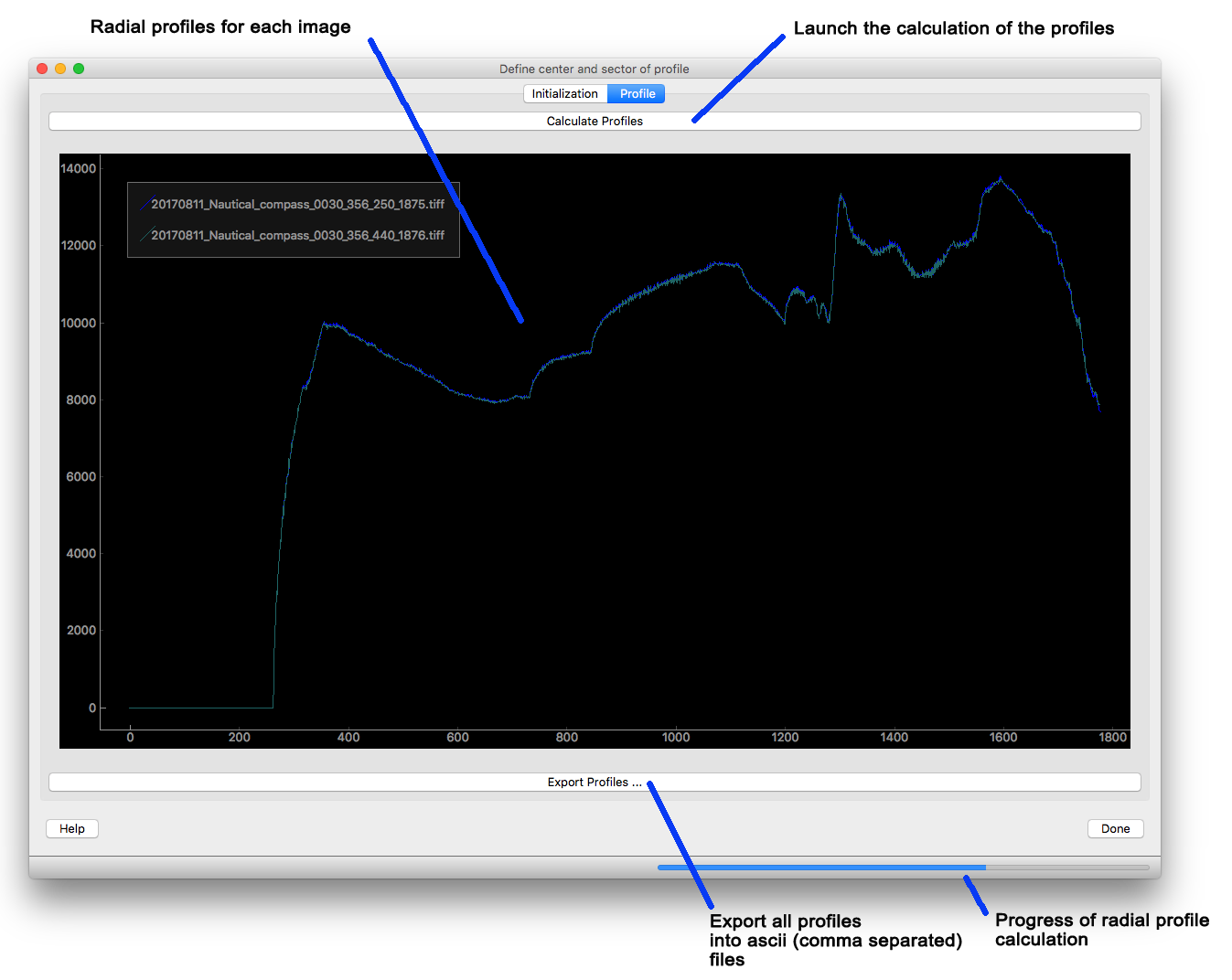Select legend entry ending in 440_1876.tiff
The width and height of the screenshot is (1232, 980).
297,236
